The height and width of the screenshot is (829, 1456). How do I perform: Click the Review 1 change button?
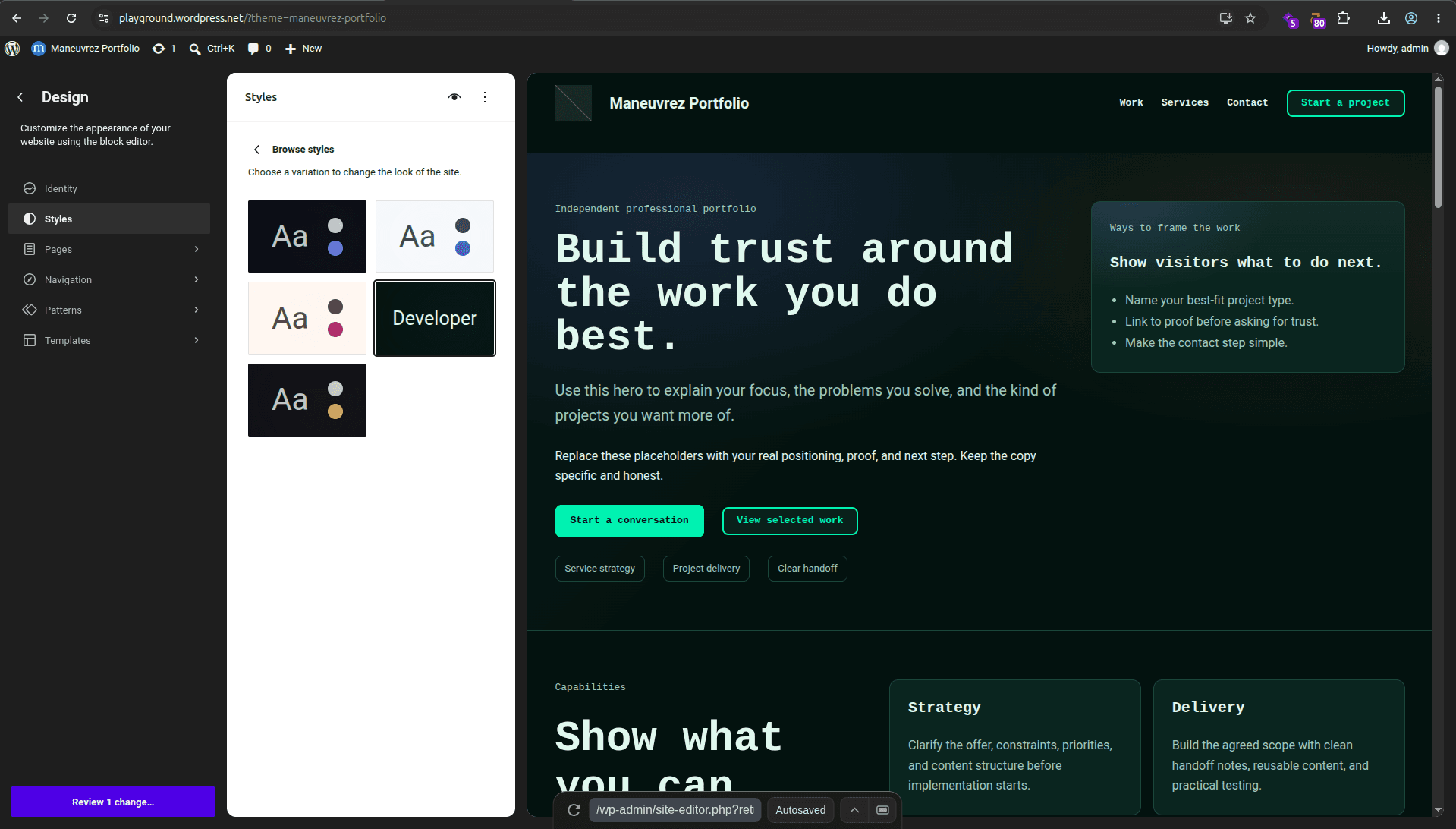point(113,802)
